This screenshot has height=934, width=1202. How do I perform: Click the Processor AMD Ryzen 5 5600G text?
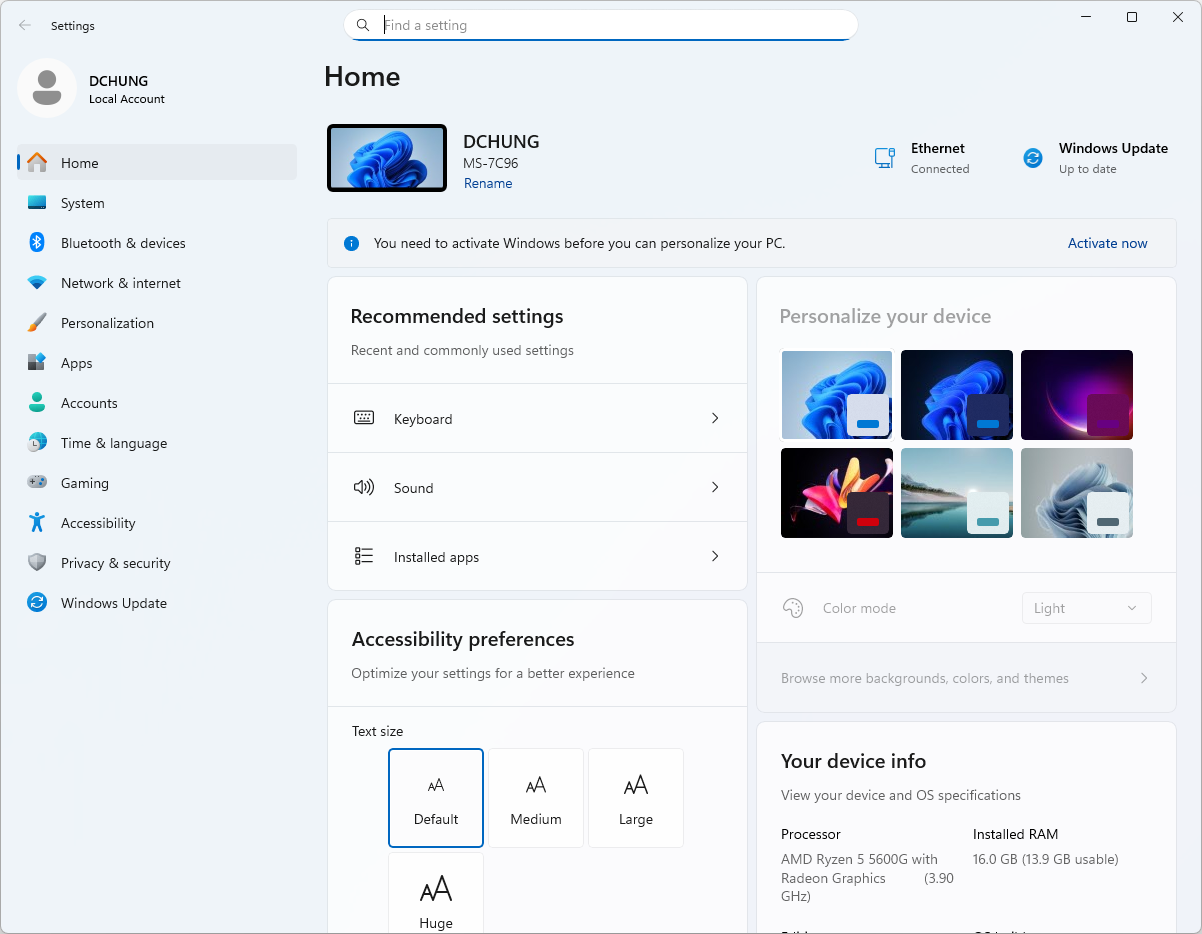[867, 878]
